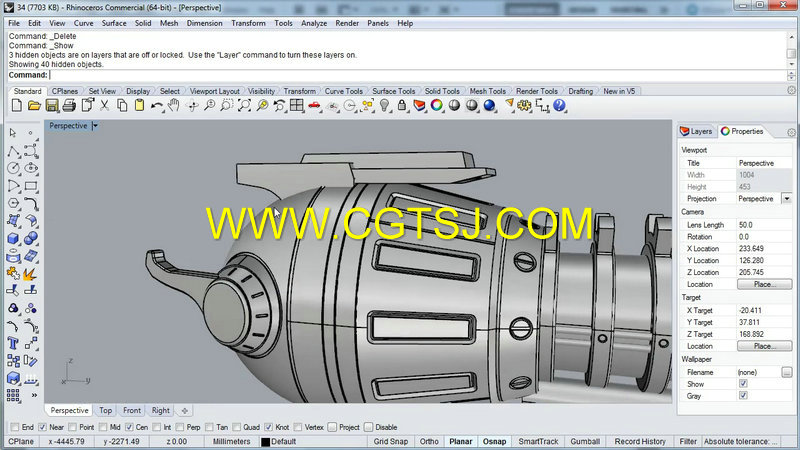The height and width of the screenshot is (450, 800).
Task: Toggle Osnap in status bar
Action: (x=494, y=441)
